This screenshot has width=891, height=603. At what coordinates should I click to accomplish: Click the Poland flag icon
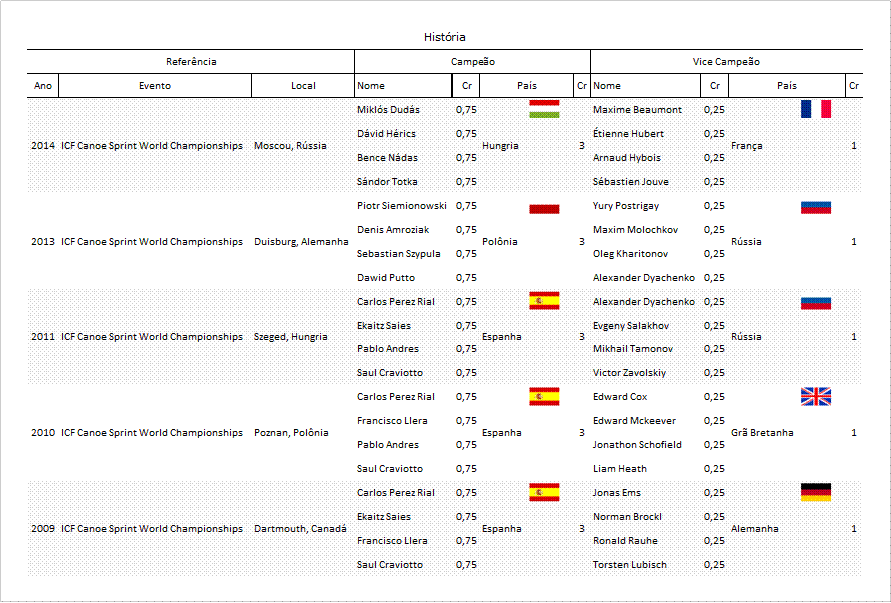(x=544, y=208)
